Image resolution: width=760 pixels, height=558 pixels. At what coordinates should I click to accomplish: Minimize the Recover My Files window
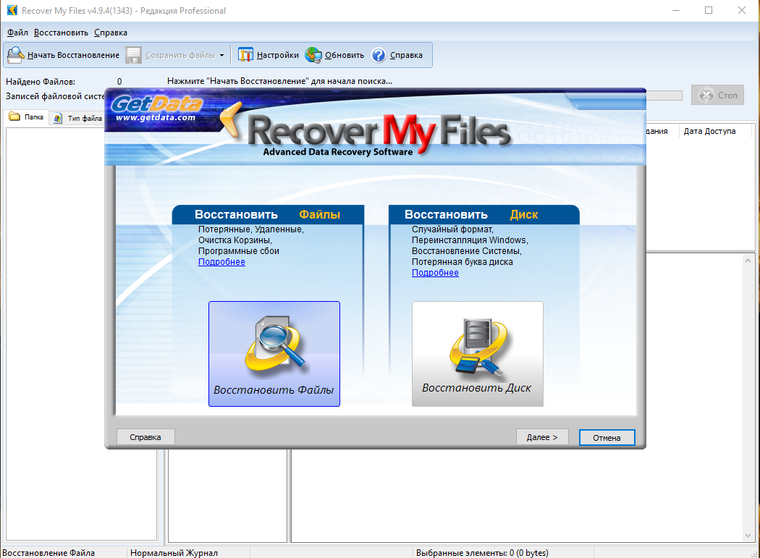[676, 10]
